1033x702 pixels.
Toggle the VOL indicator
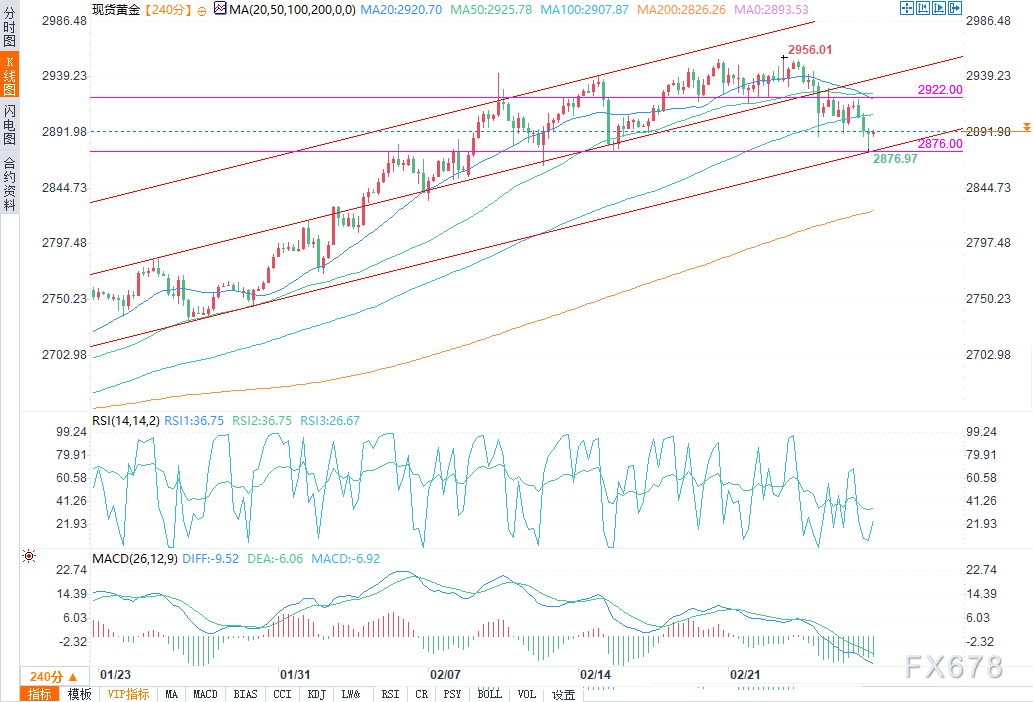[525, 694]
